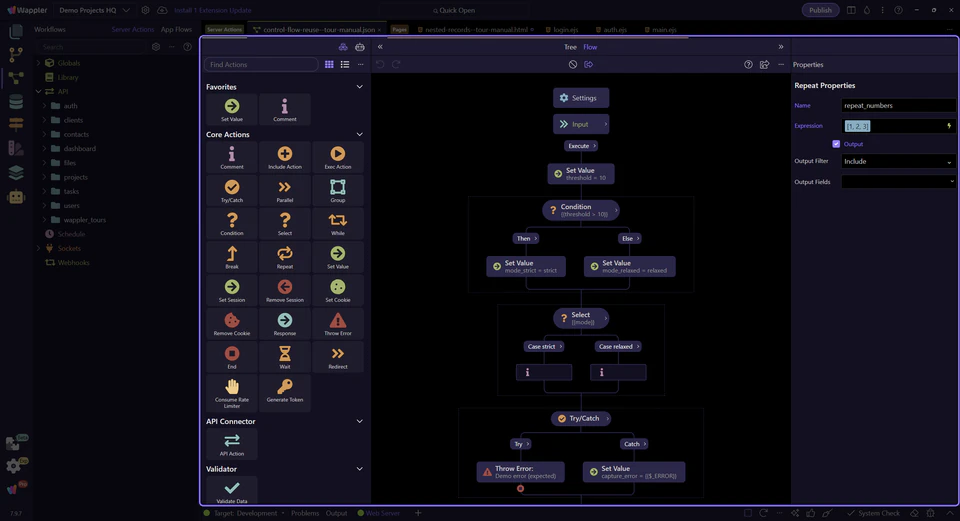
Task: Collapse the left actions panel with double chevron
Action: 380,47
